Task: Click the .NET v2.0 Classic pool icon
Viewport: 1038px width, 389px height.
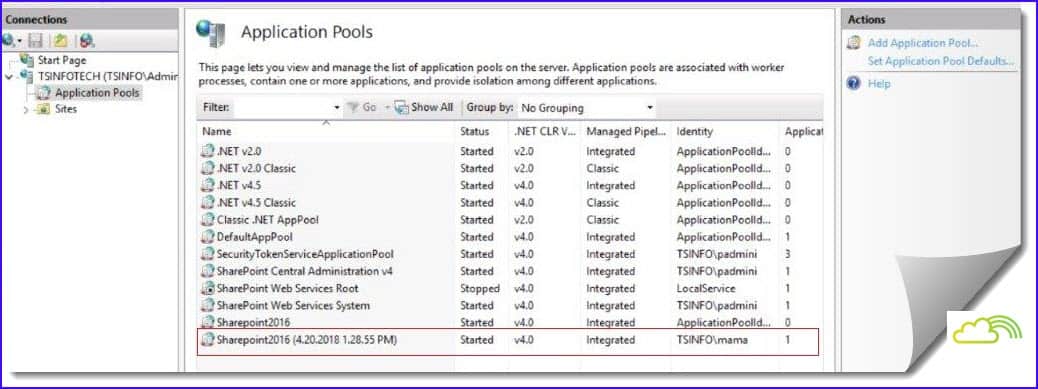Action: pos(208,168)
